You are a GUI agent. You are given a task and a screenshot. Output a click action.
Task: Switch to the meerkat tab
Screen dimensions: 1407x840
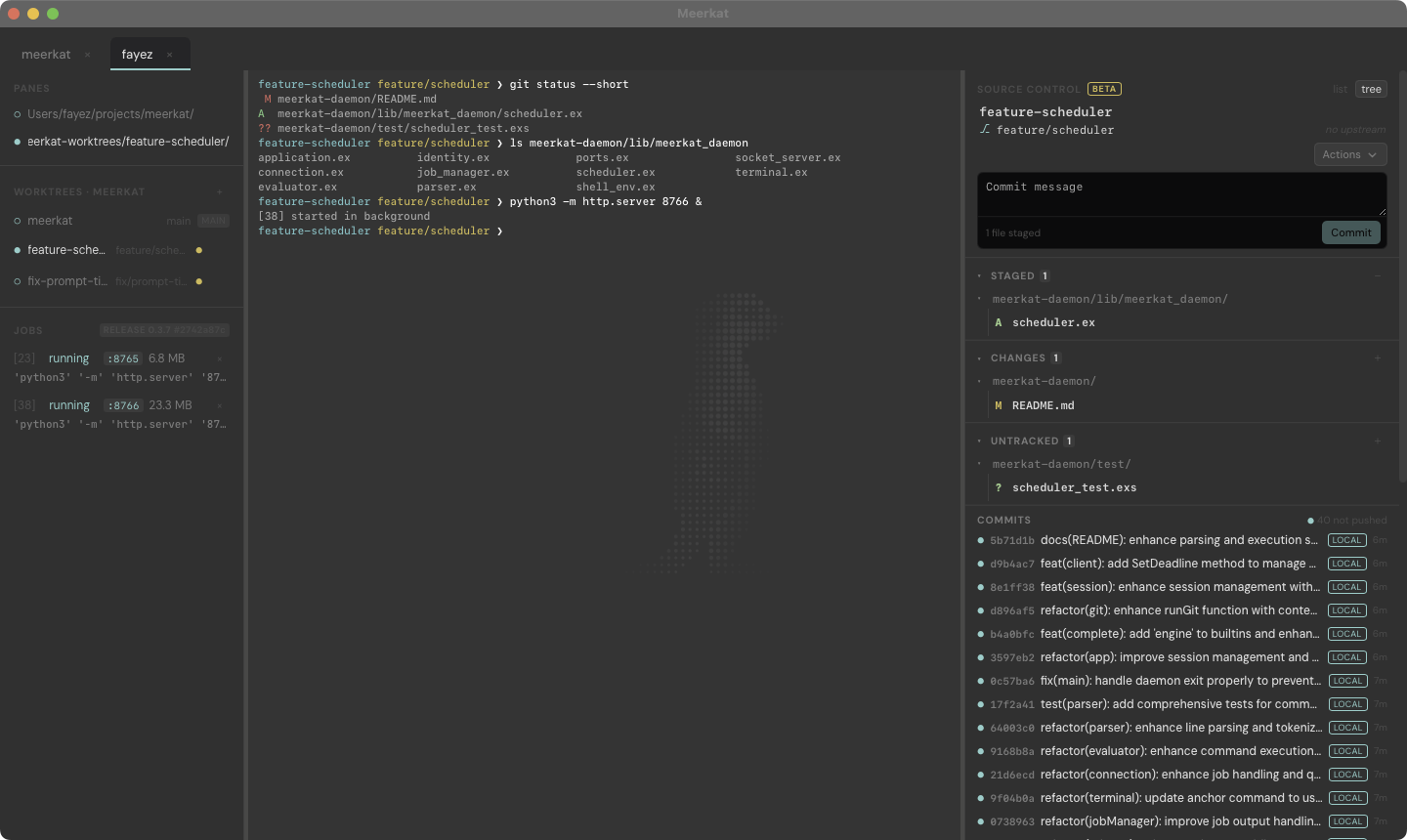(46, 55)
